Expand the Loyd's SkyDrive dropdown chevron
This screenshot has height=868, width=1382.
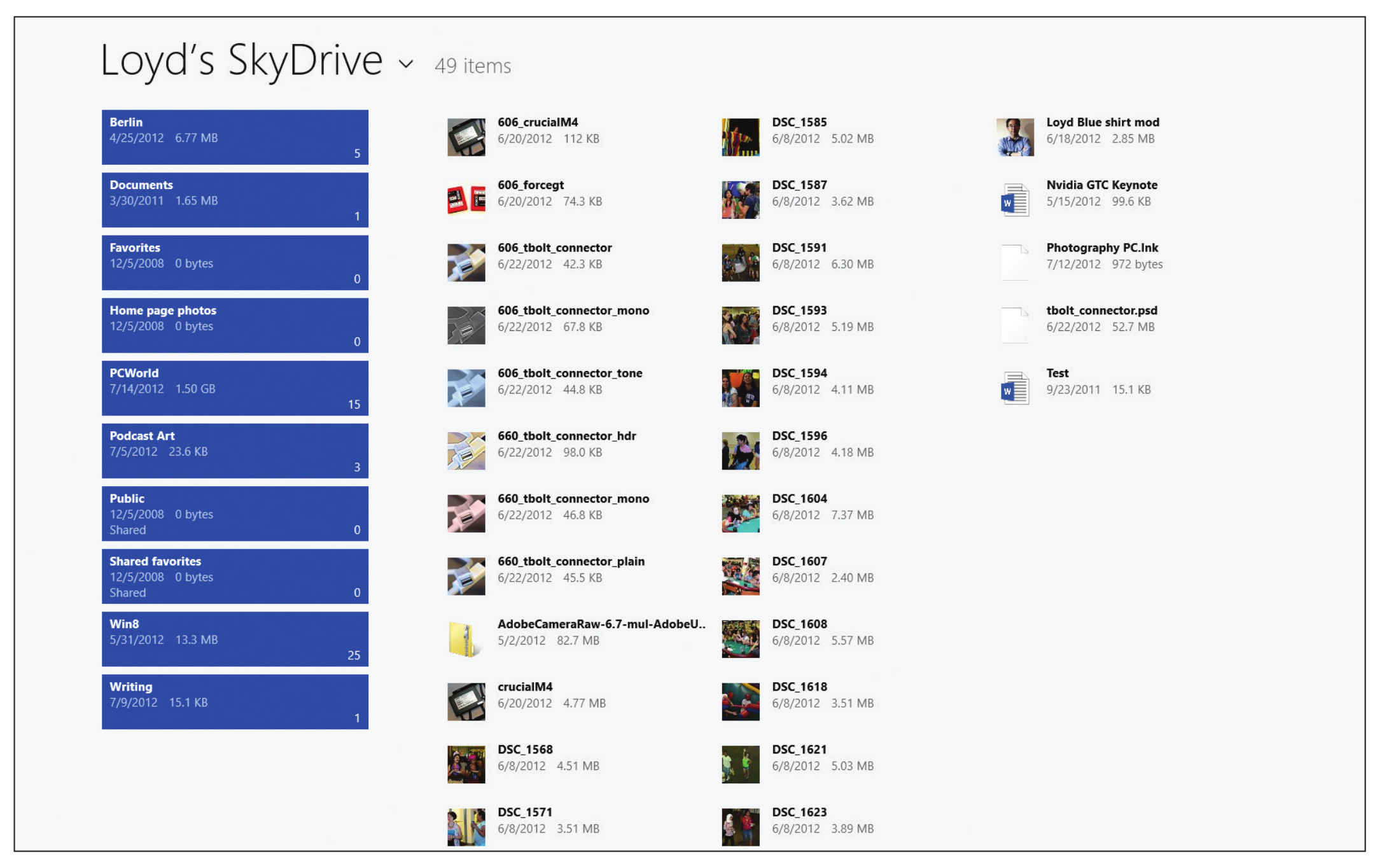(406, 64)
